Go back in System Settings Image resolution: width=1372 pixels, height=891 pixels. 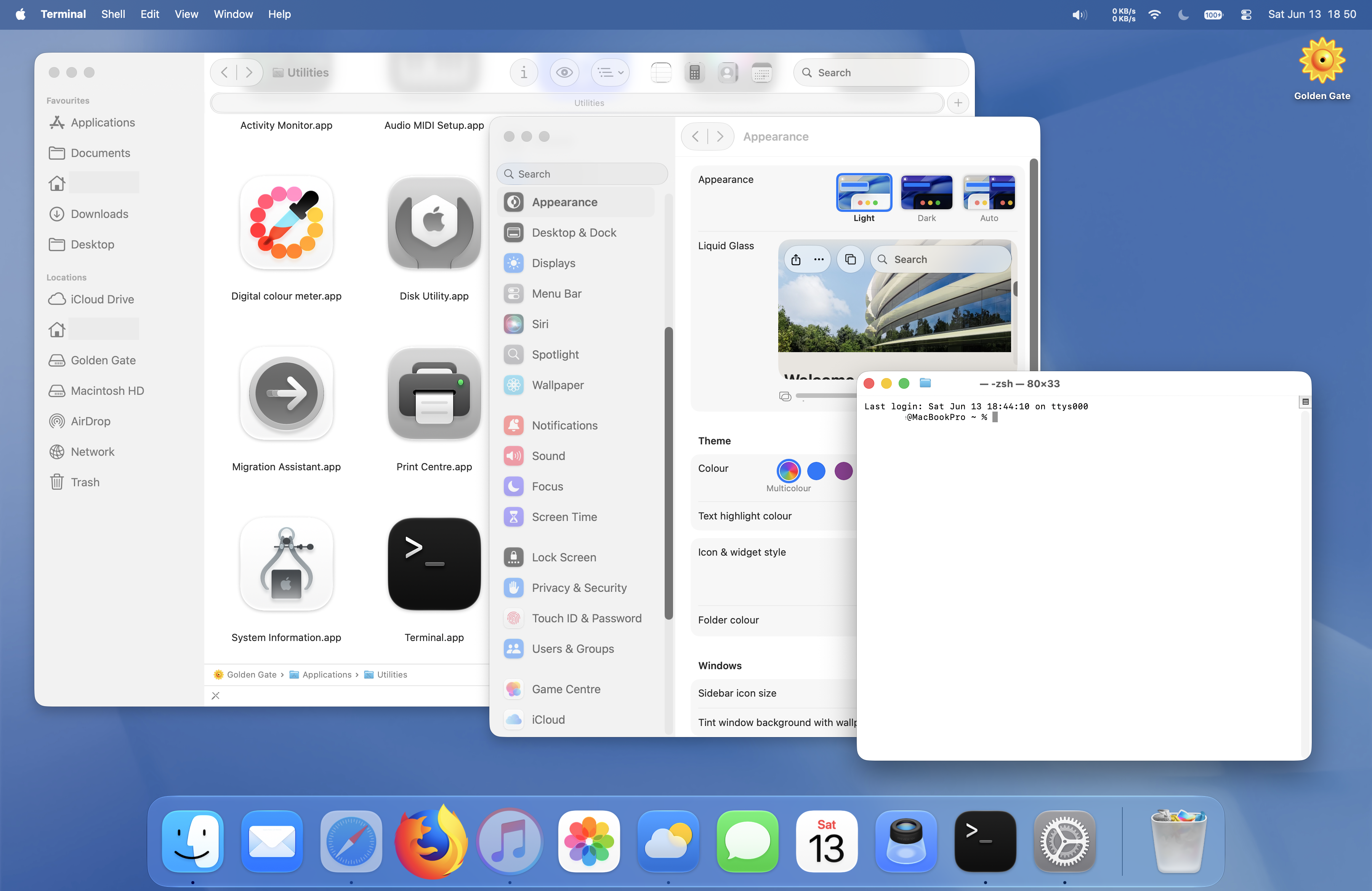point(695,136)
